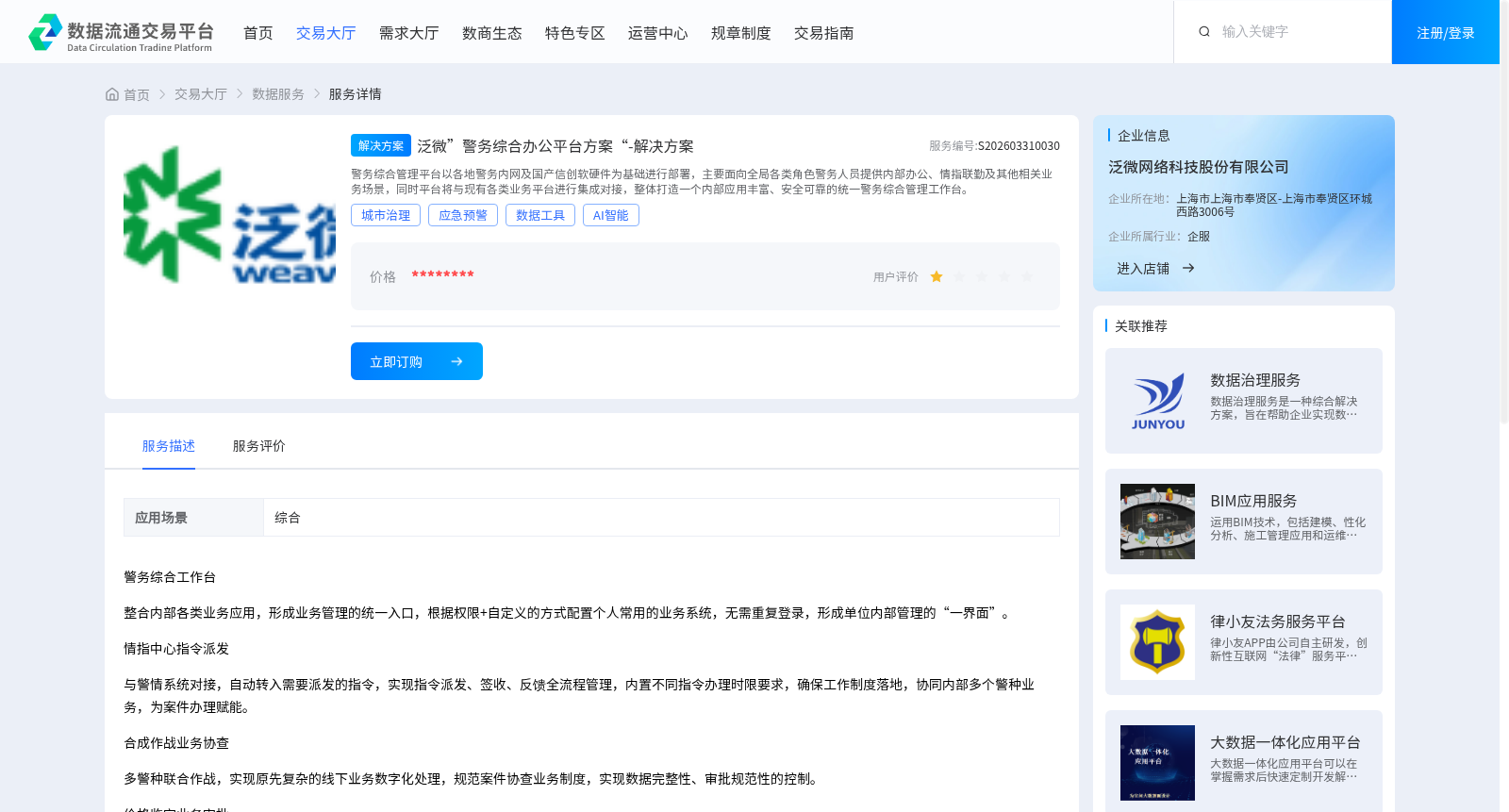The width and height of the screenshot is (1509, 812).
Task: Click the 律小友 shield logo thumbnail
Action: point(1157,642)
